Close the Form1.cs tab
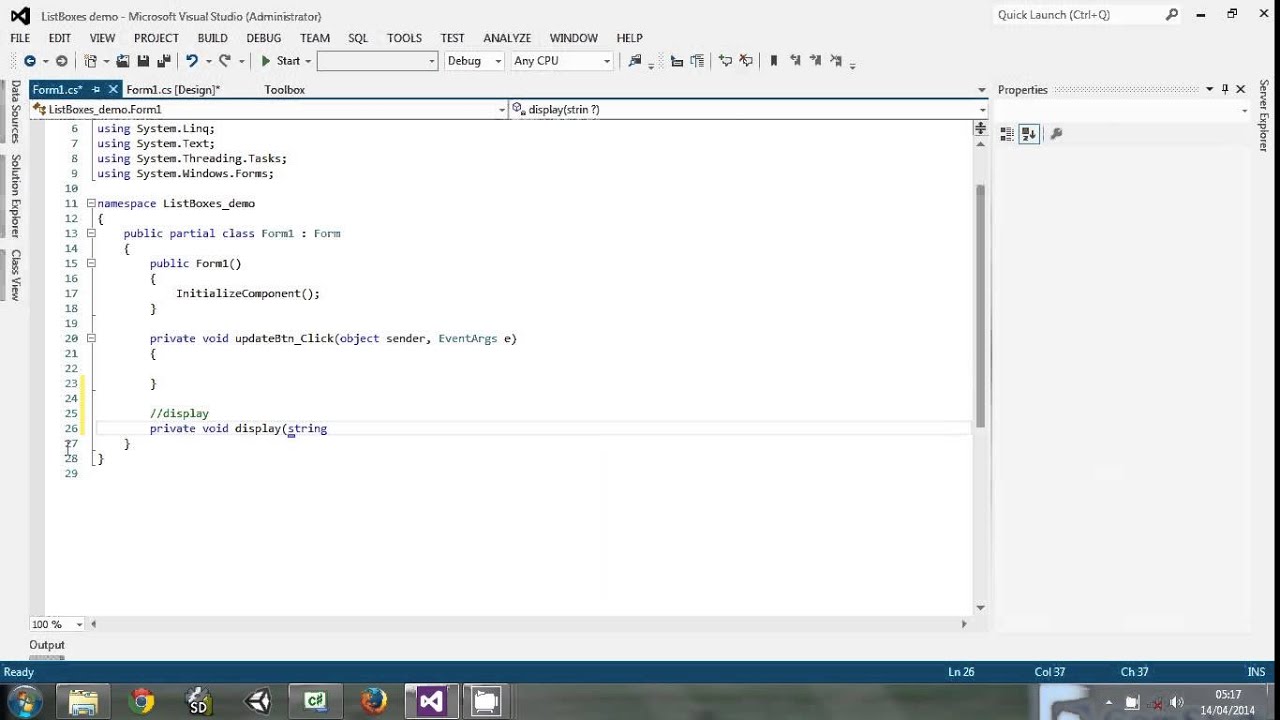 point(114,90)
